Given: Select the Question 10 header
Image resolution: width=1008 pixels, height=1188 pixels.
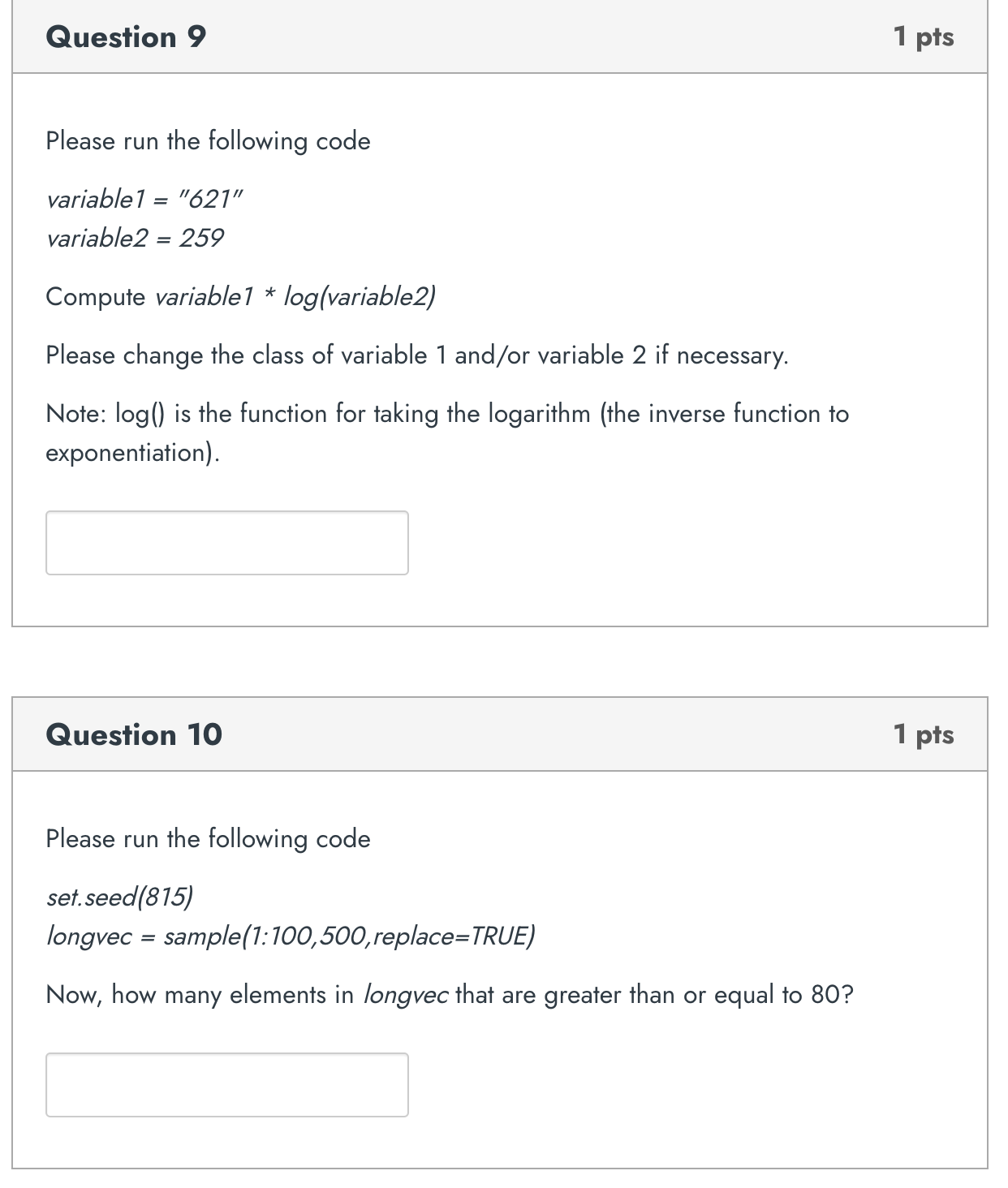Looking at the screenshot, I should point(134,734).
